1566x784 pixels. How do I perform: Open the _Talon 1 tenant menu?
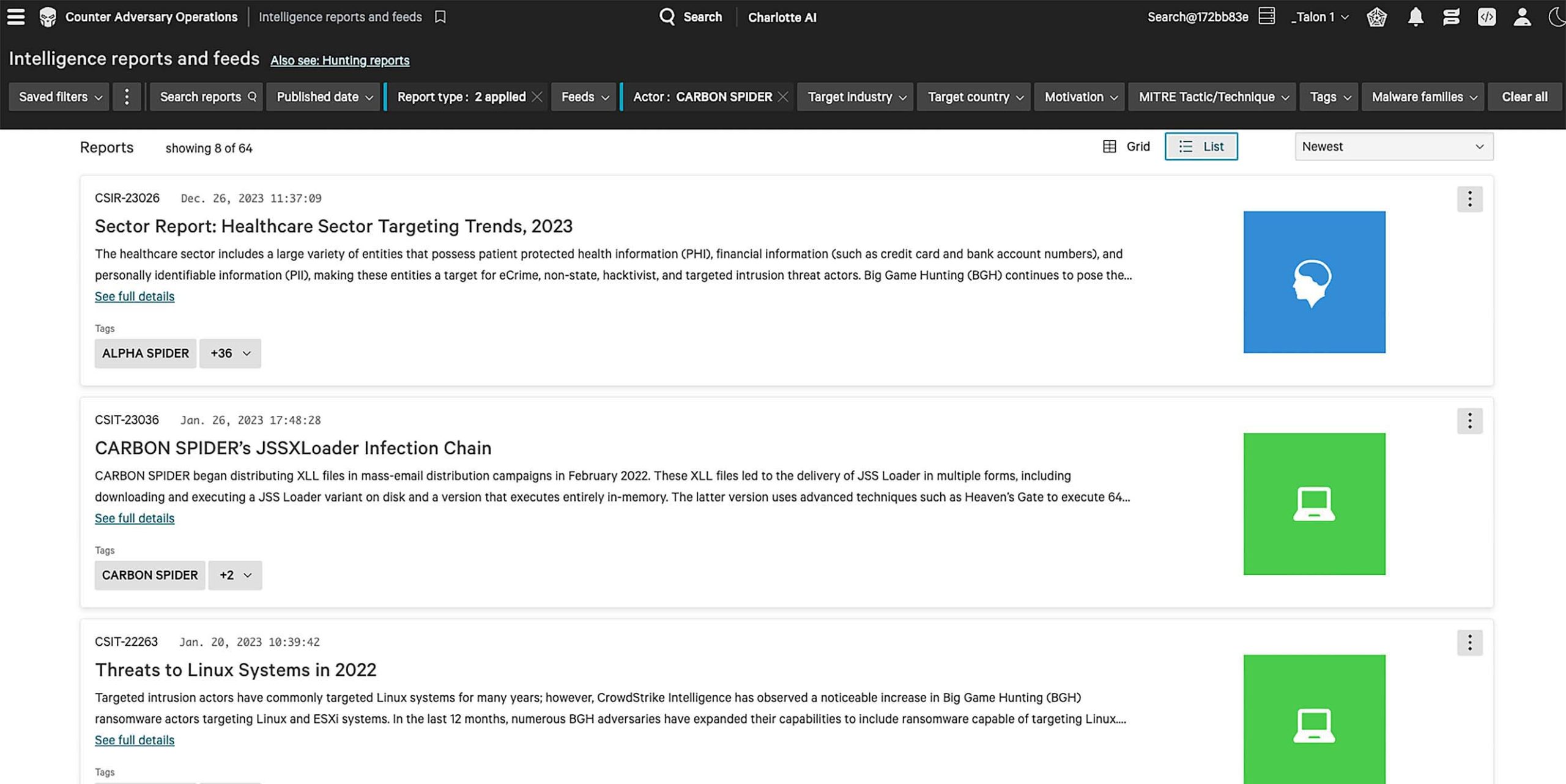pyautogui.click(x=1319, y=17)
